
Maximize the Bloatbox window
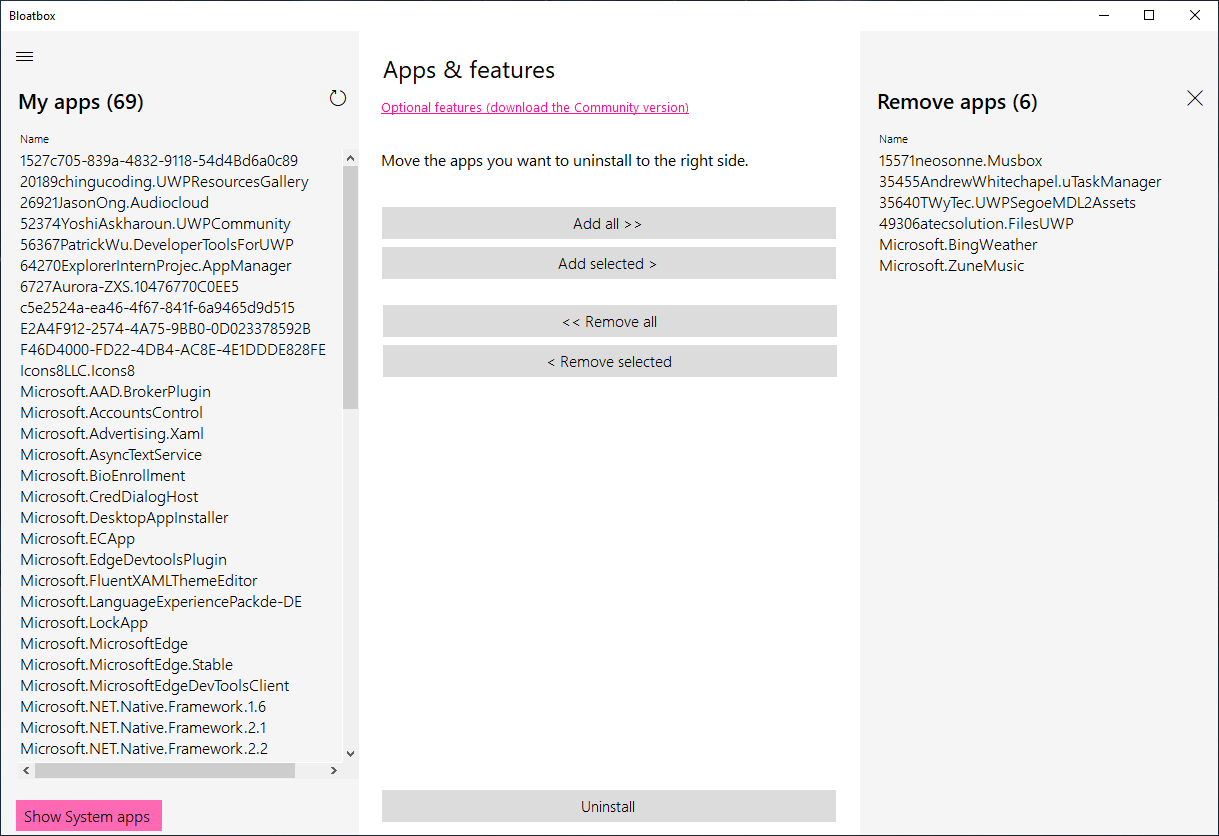pyautogui.click(x=1149, y=15)
